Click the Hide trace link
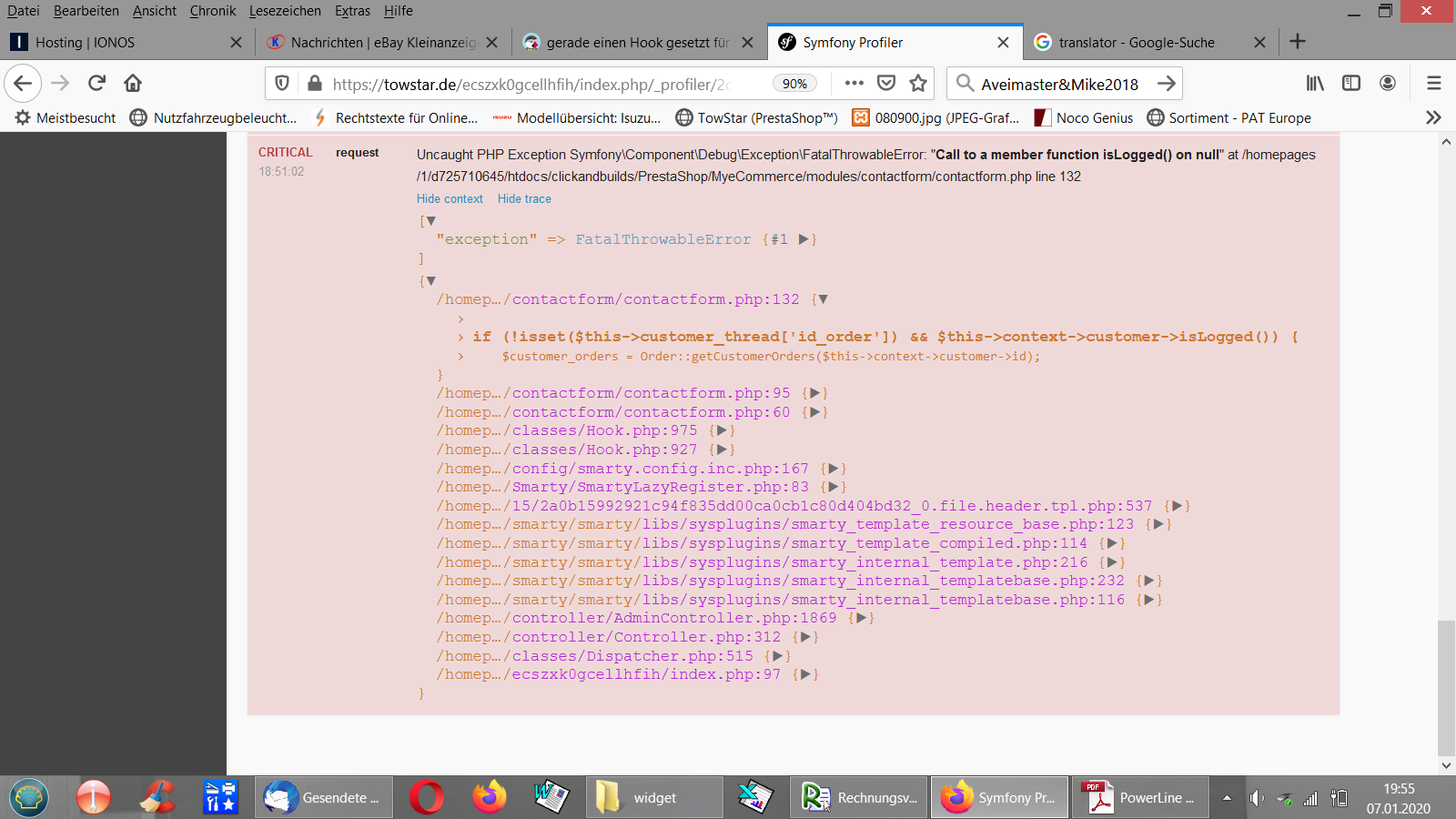The height and width of the screenshot is (819, 1456). tap(524, 199)
